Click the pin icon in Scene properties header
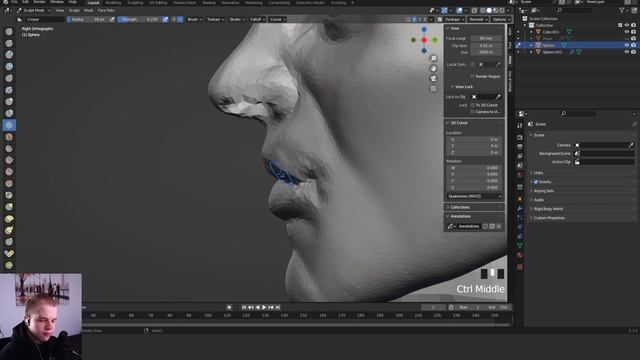The image size is (640, 360). pyautogui.click(x=634, y=124)
